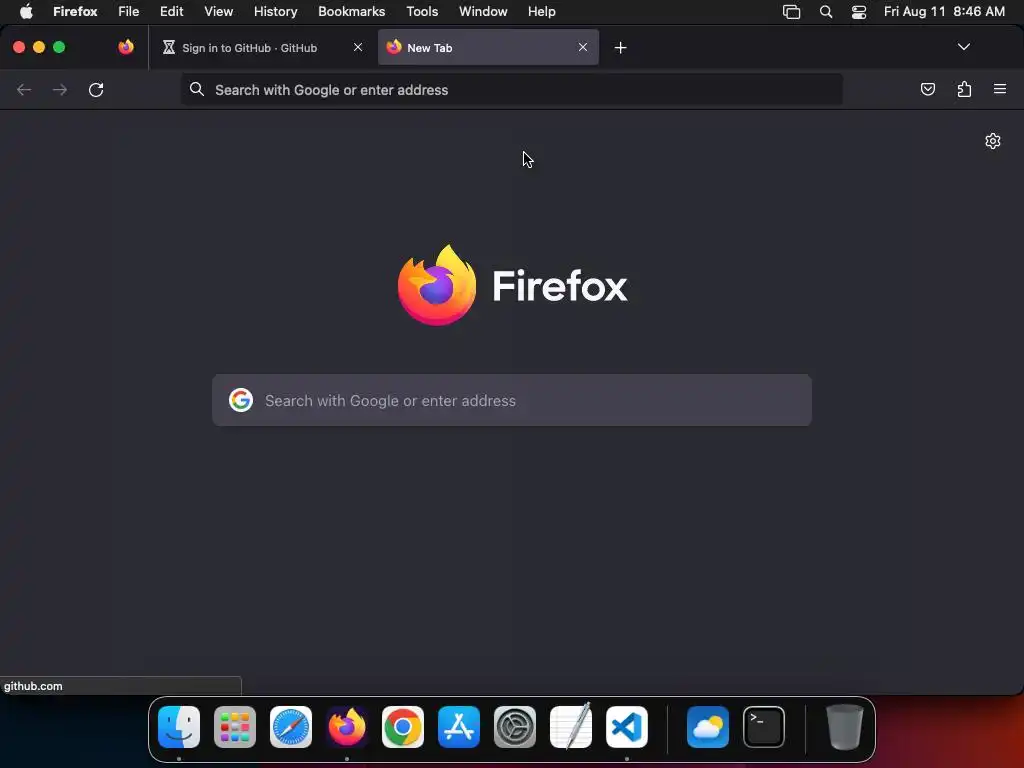Open TextEdit from the Dock

[x=571, y=727]
